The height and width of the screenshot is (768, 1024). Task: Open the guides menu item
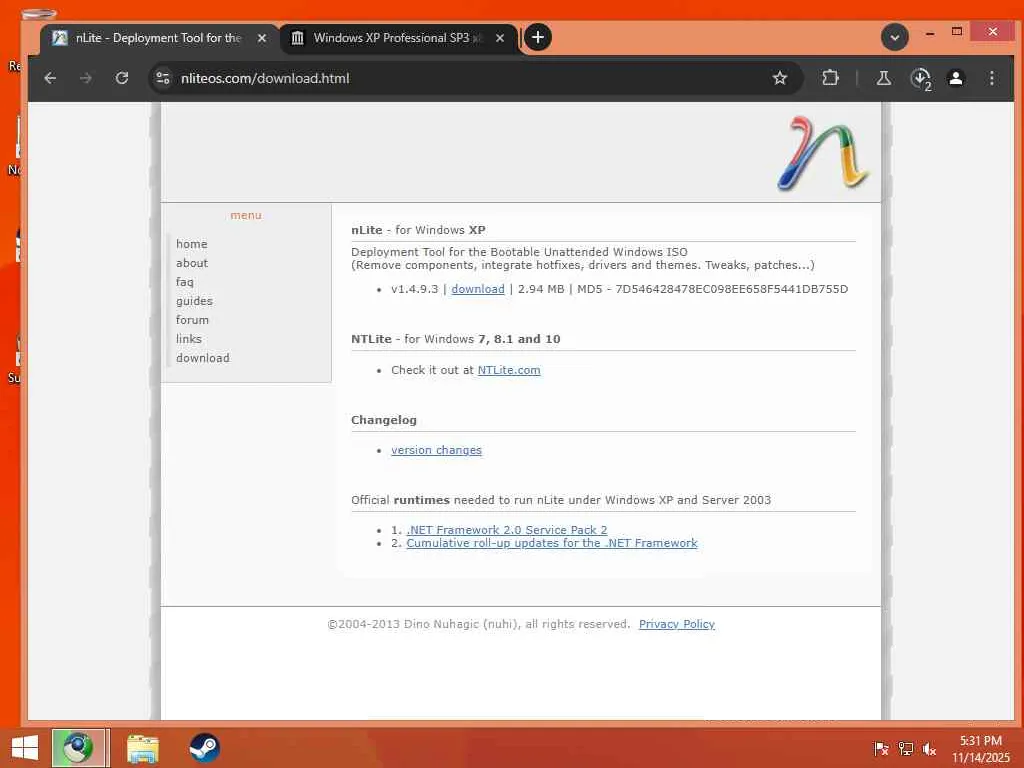tap(194, 300)
